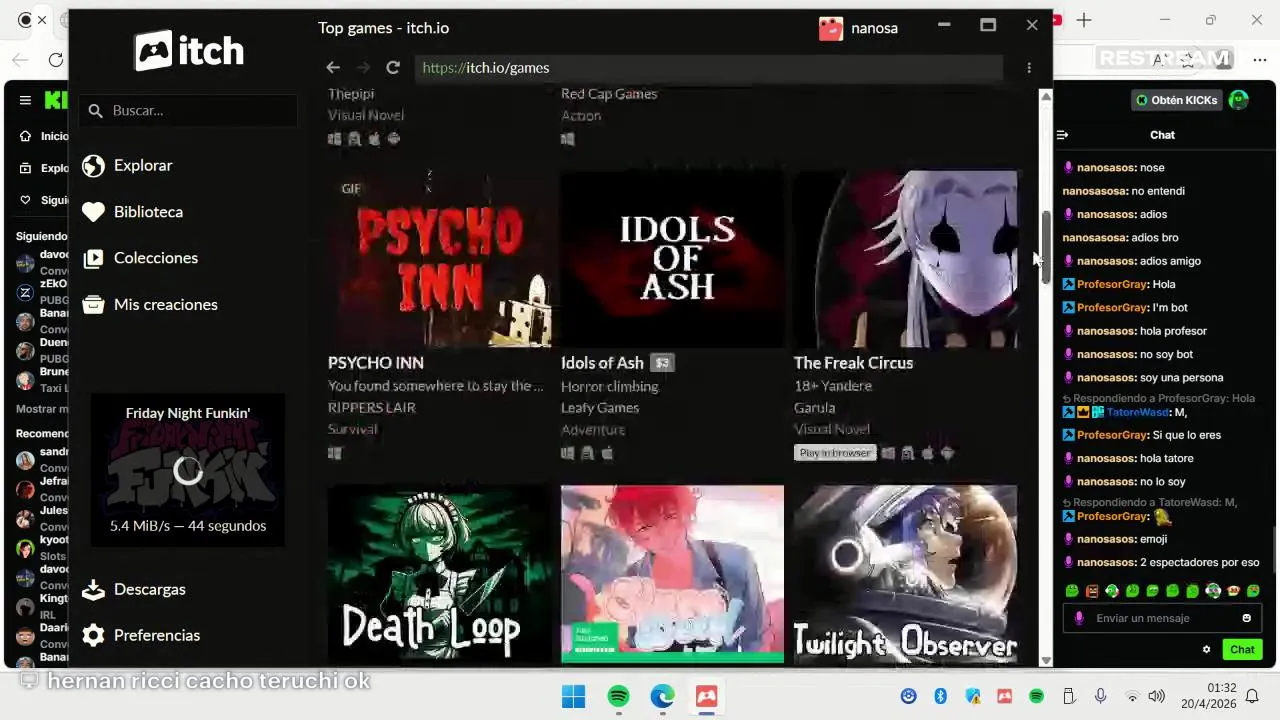Click the Windows platform icon under Idols of Ash
Viewport: 1280px width, 720px height.
tap(568, 453)
